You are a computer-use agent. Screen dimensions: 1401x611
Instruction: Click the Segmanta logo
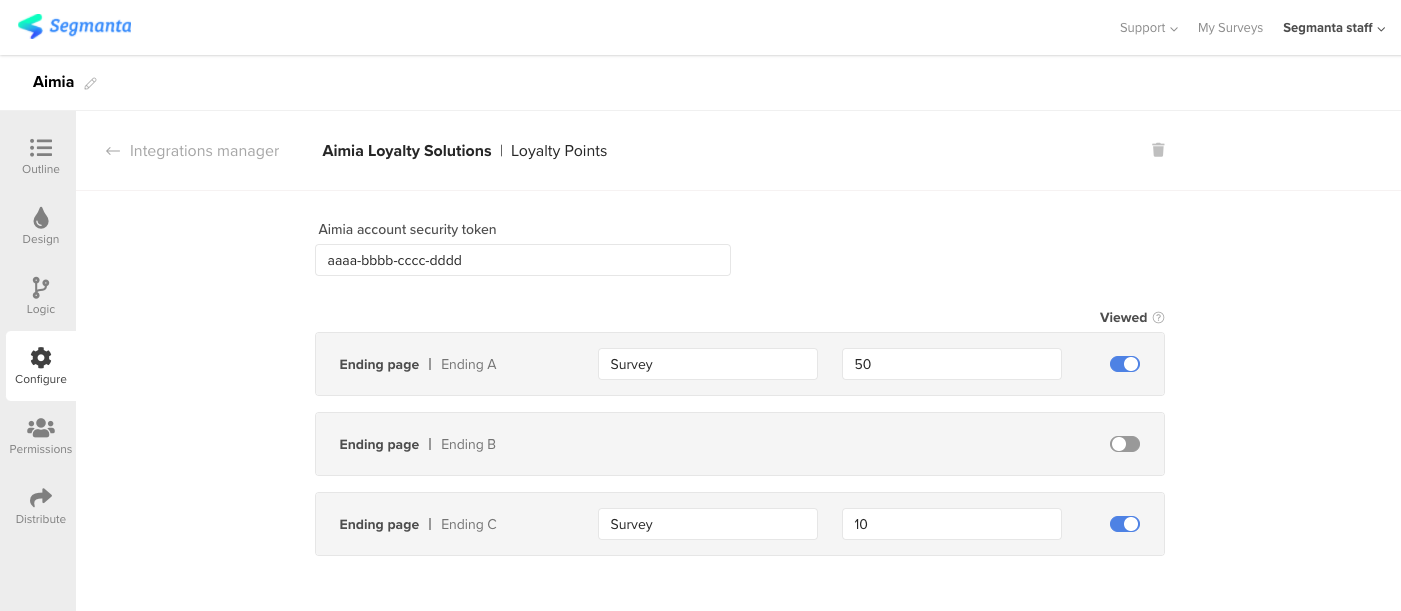pyautogui.click(x=75, y=26)
